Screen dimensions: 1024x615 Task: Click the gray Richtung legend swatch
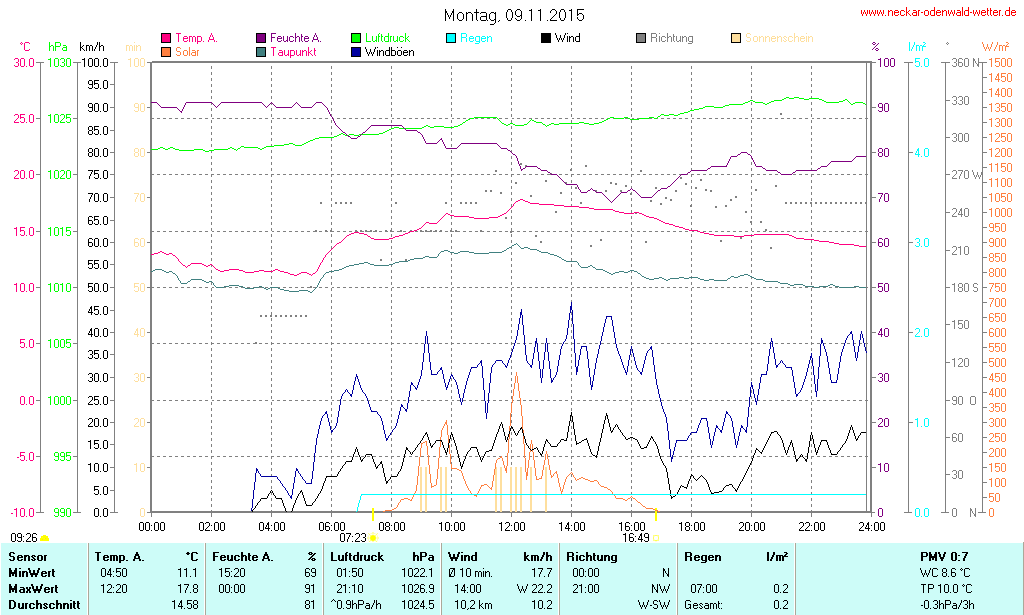(641, 38)
